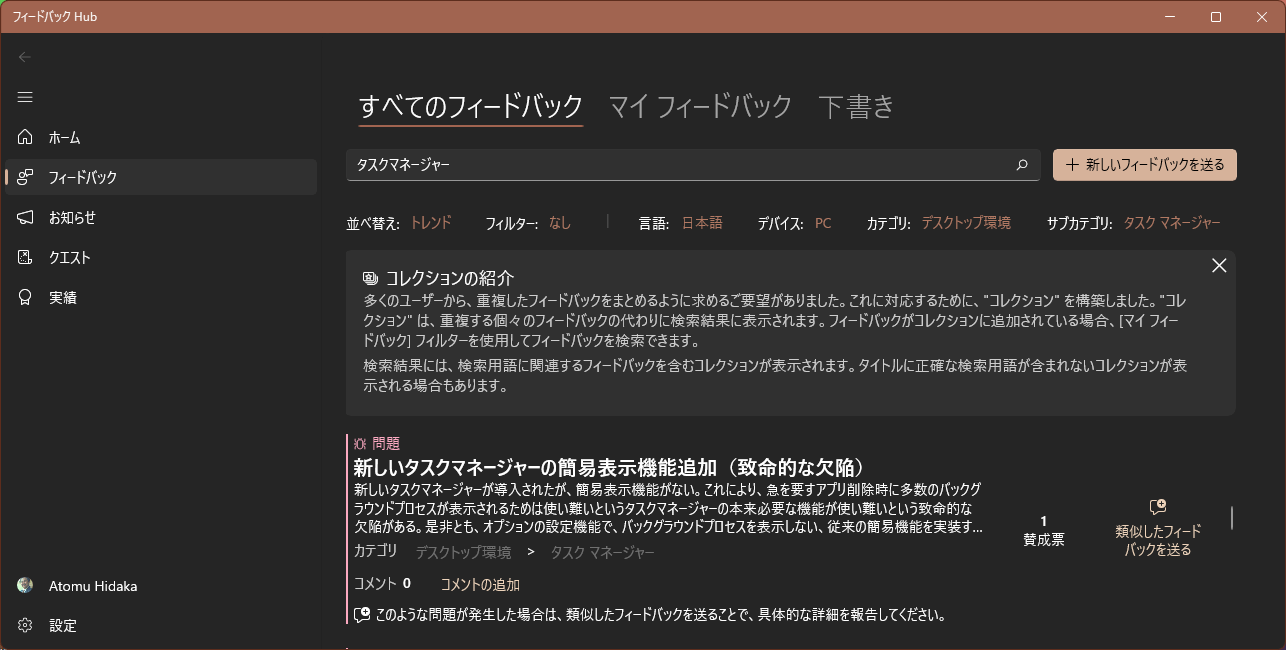The height and width of the screenshot is (650, 1286).
Task: Click the デスクトップ環境 category link in the feedback item
Action: (463, 552)
